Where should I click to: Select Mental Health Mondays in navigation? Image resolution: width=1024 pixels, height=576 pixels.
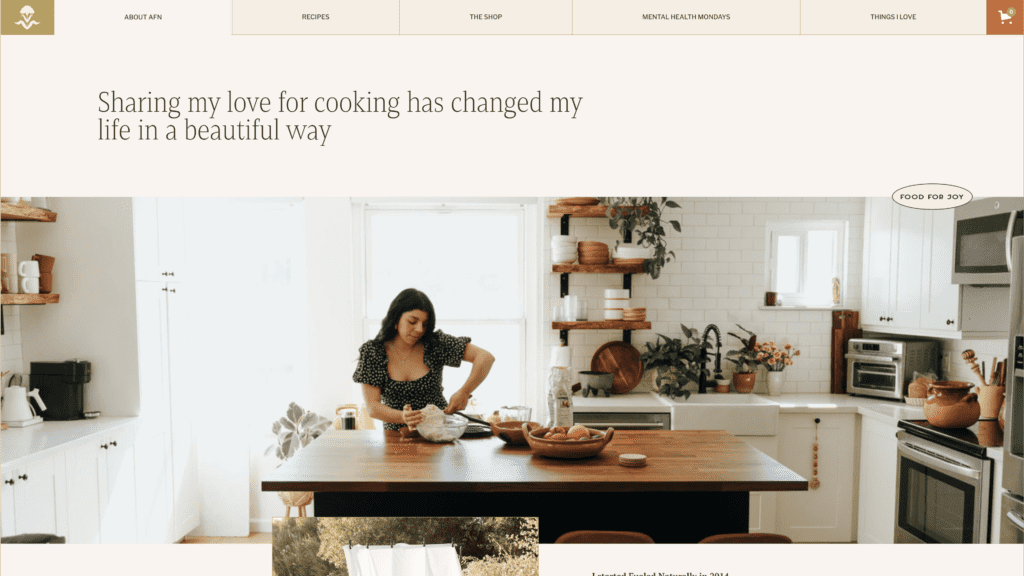(686, 17)
